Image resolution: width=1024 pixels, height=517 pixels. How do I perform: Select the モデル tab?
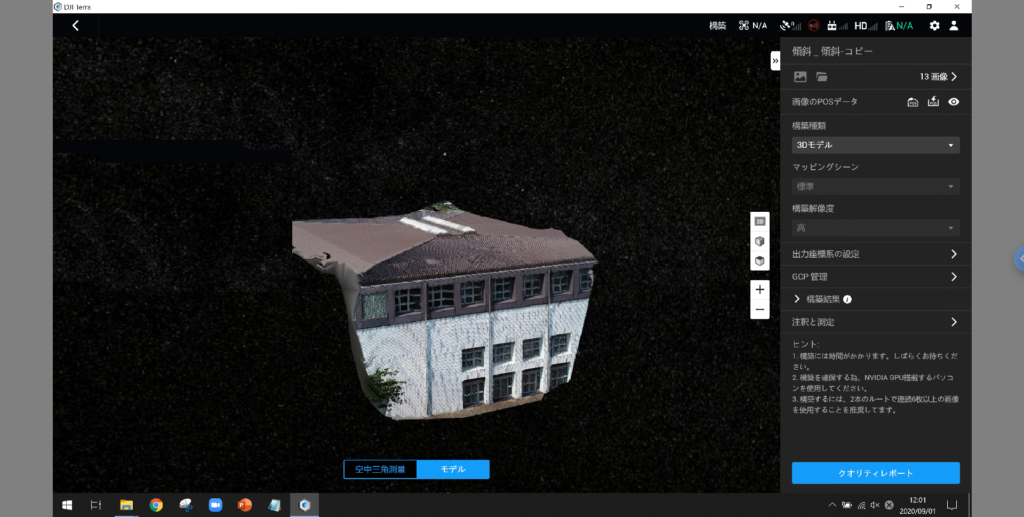coord(453,469)
